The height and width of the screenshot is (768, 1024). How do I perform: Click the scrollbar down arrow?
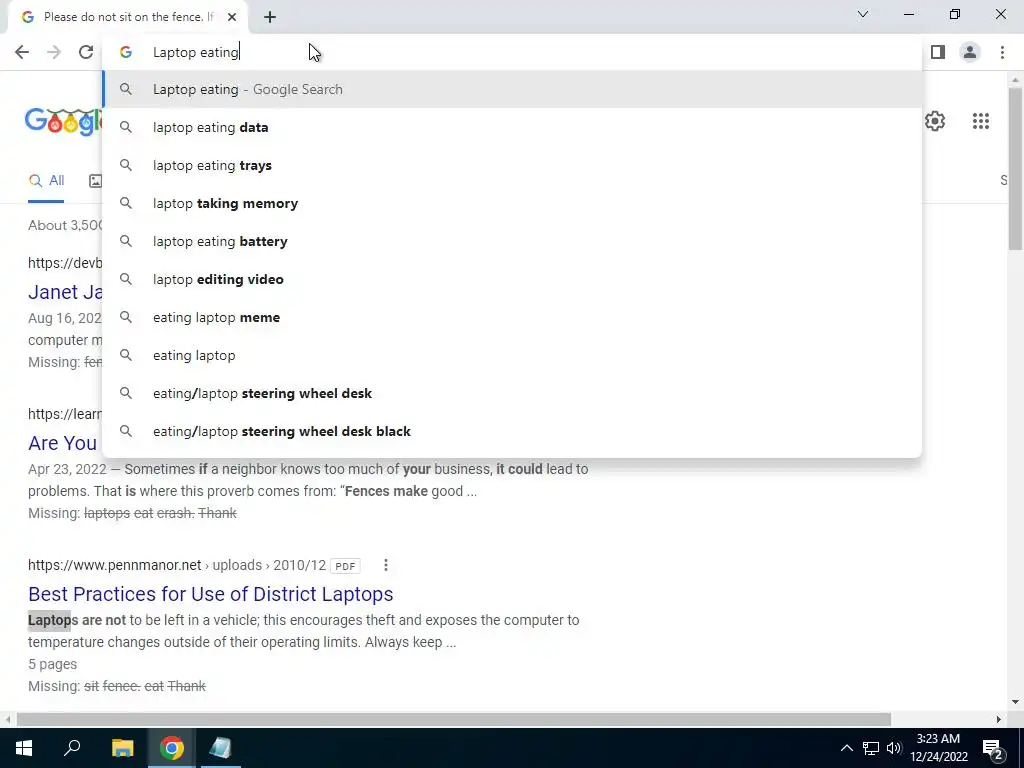coord(1014,703)
